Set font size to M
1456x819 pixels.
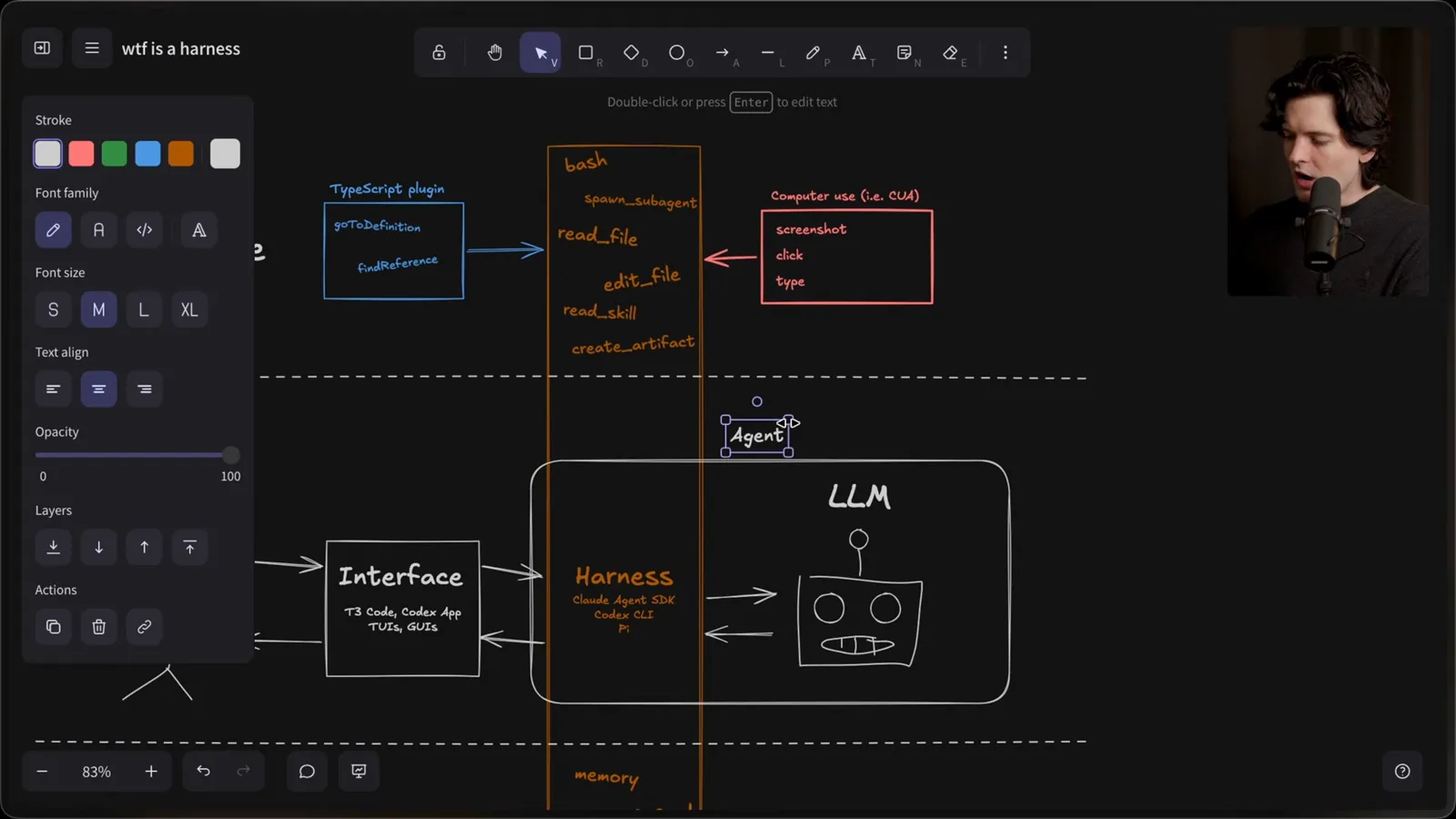coord(99,310)
